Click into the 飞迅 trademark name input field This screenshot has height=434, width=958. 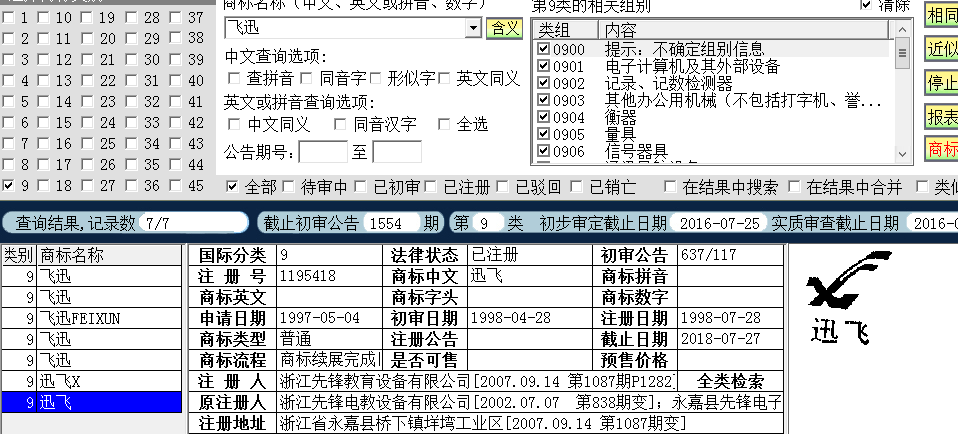345,28
